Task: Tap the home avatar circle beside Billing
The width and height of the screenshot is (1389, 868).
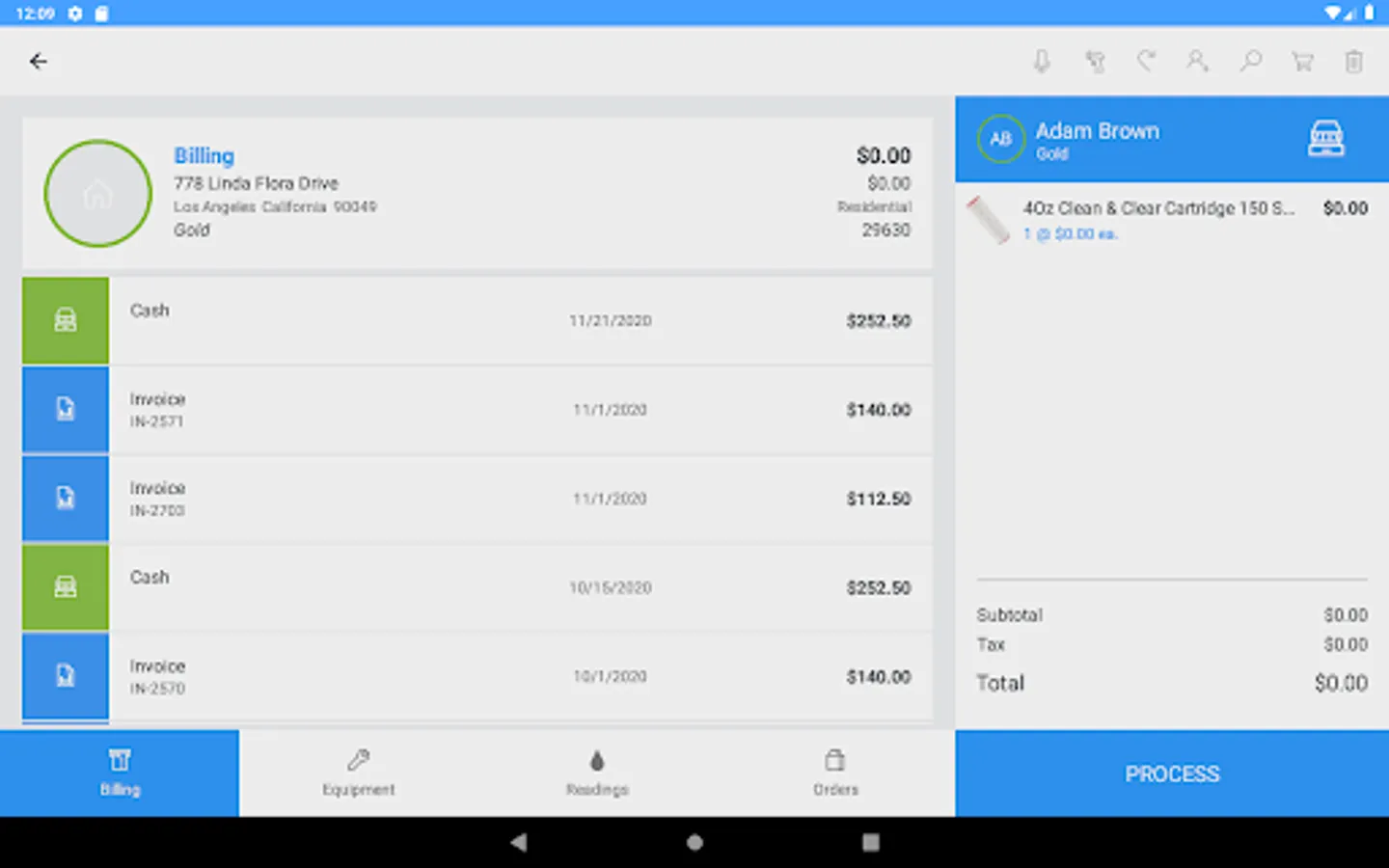Action: click(97, 193)
